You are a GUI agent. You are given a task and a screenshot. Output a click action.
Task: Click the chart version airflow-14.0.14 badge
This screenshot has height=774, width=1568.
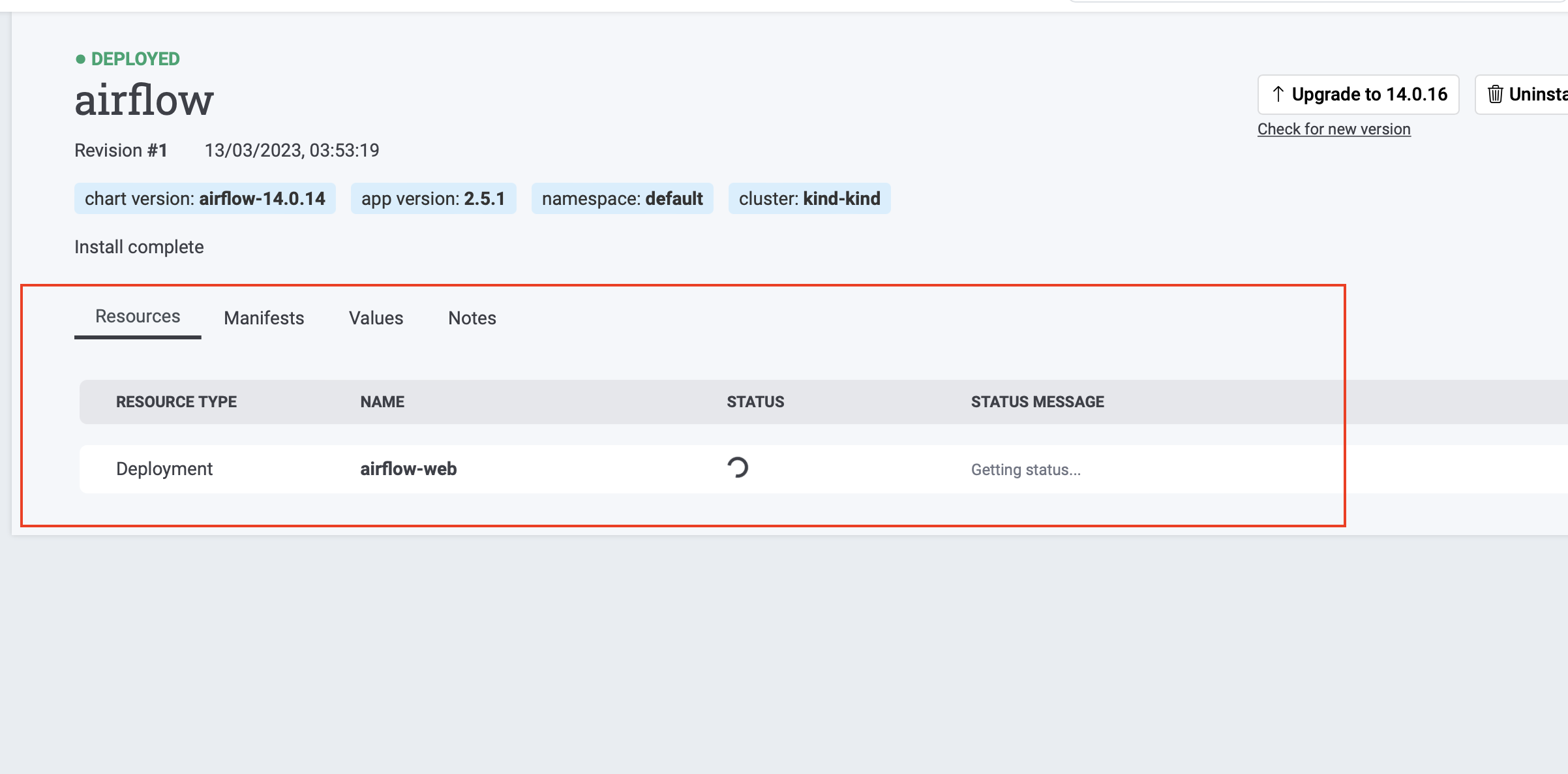click(205, 198)
